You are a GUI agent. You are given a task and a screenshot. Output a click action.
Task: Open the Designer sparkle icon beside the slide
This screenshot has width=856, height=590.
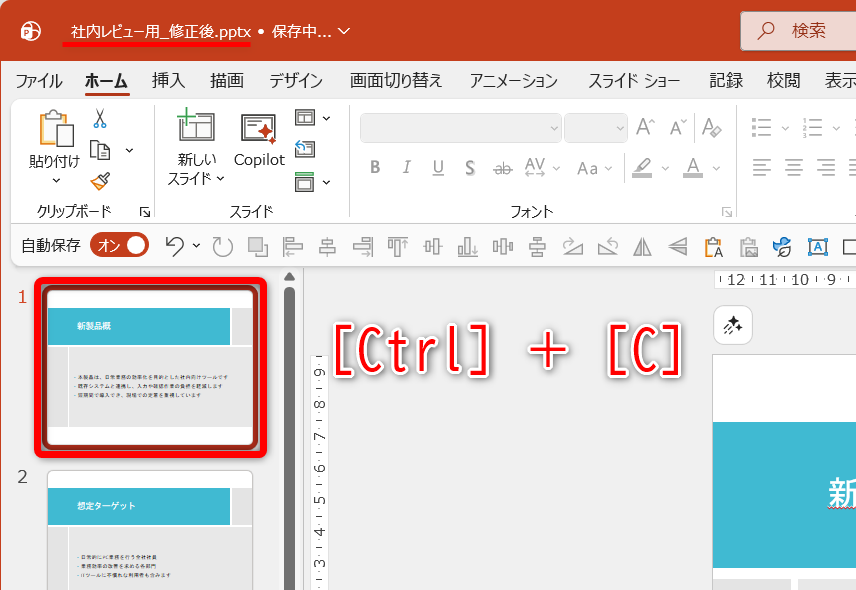[x=733, y=325]
